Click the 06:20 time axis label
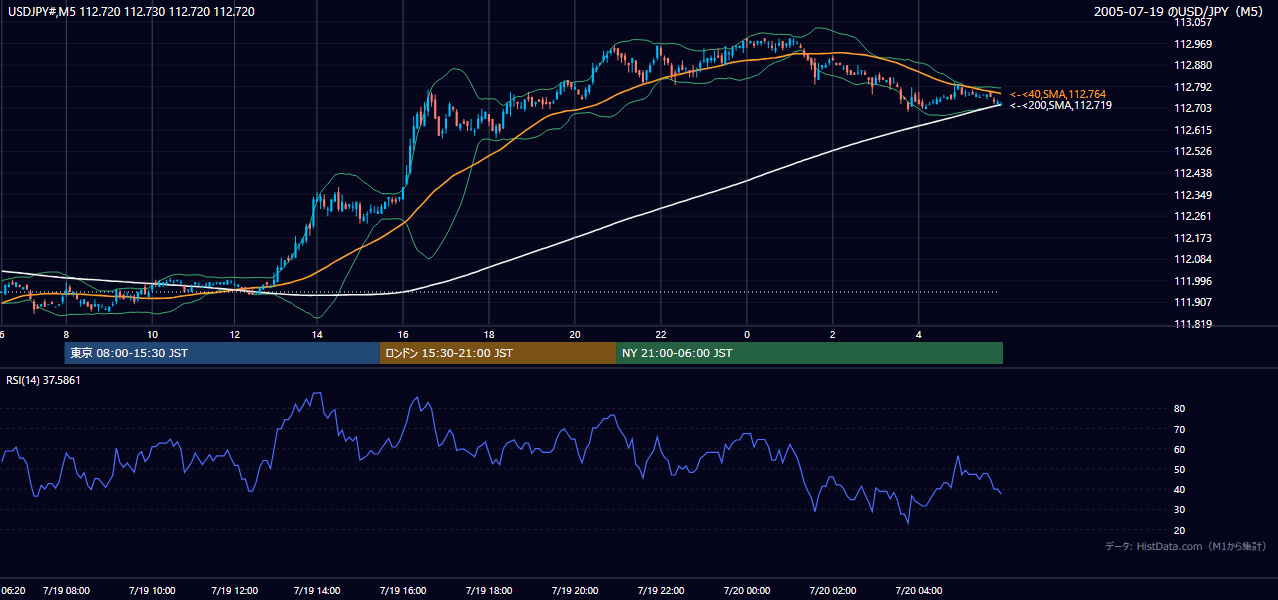Viewport: 1278px width, 600px height. pyautogui.click(x=13, y=590)
